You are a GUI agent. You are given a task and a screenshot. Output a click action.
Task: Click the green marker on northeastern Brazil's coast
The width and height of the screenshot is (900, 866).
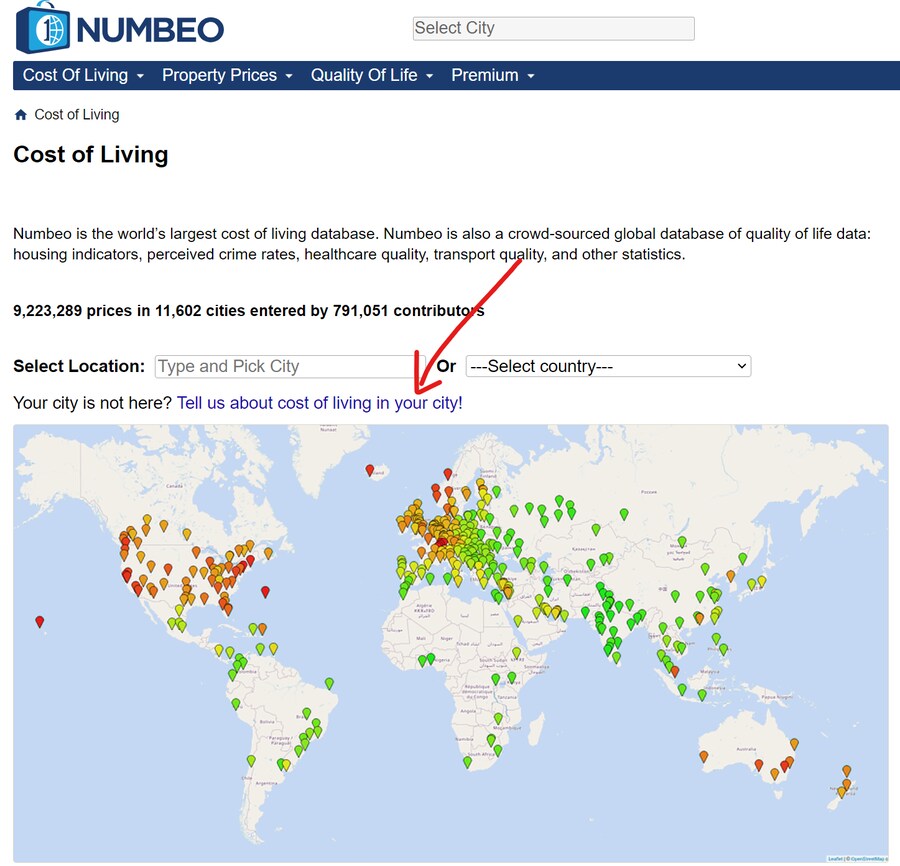pos(329,684)
